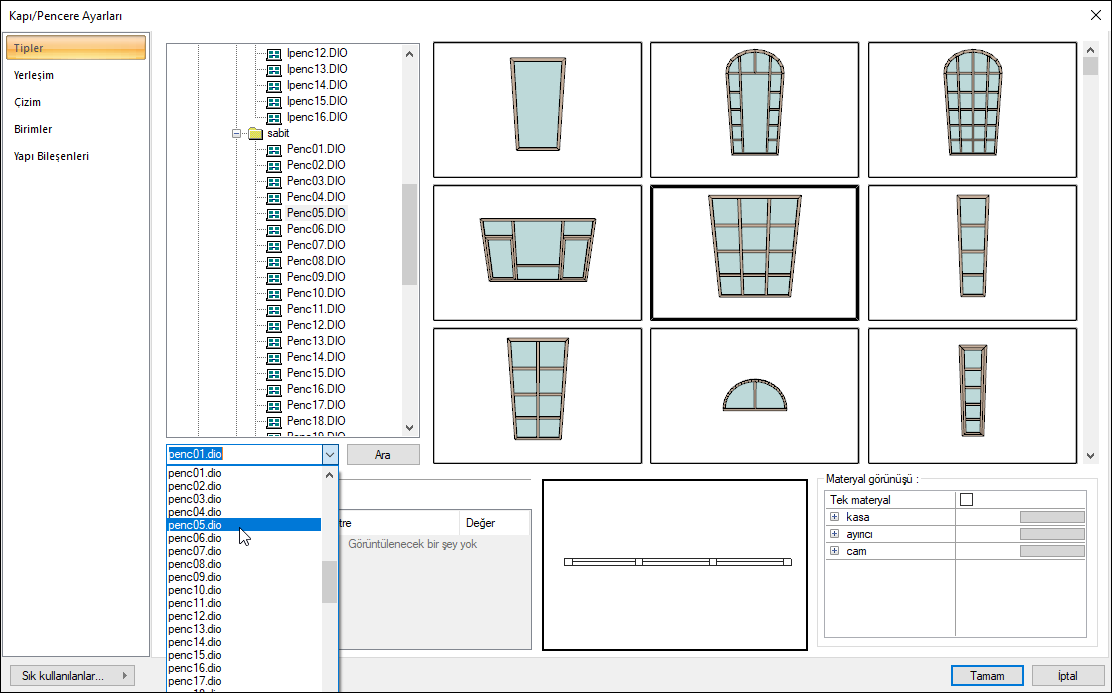Open the Yerleşim settings tab
1112x693 pixels.
tap(34, 75)
